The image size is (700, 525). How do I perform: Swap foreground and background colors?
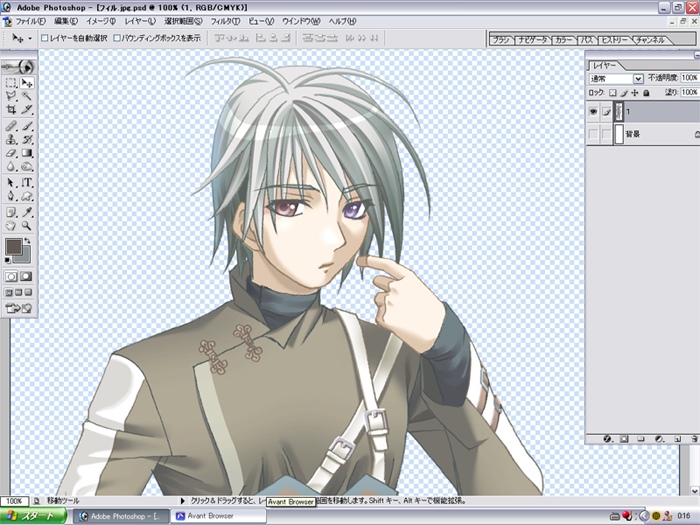(x=28, y=241)
